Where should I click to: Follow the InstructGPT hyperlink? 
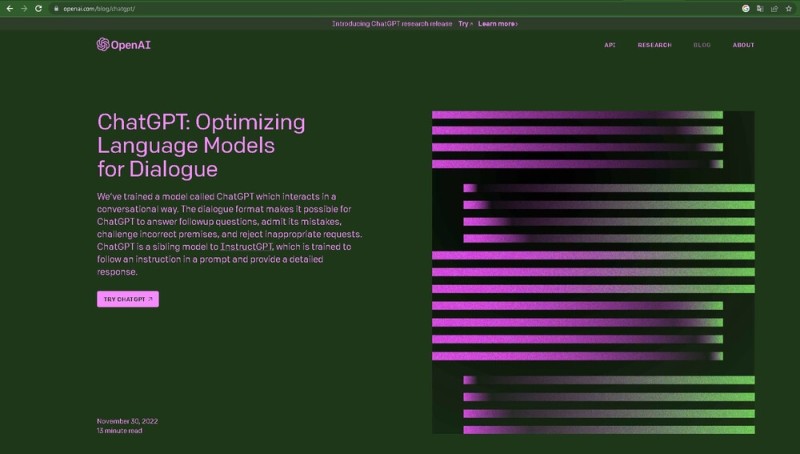[x=246, y=246]
